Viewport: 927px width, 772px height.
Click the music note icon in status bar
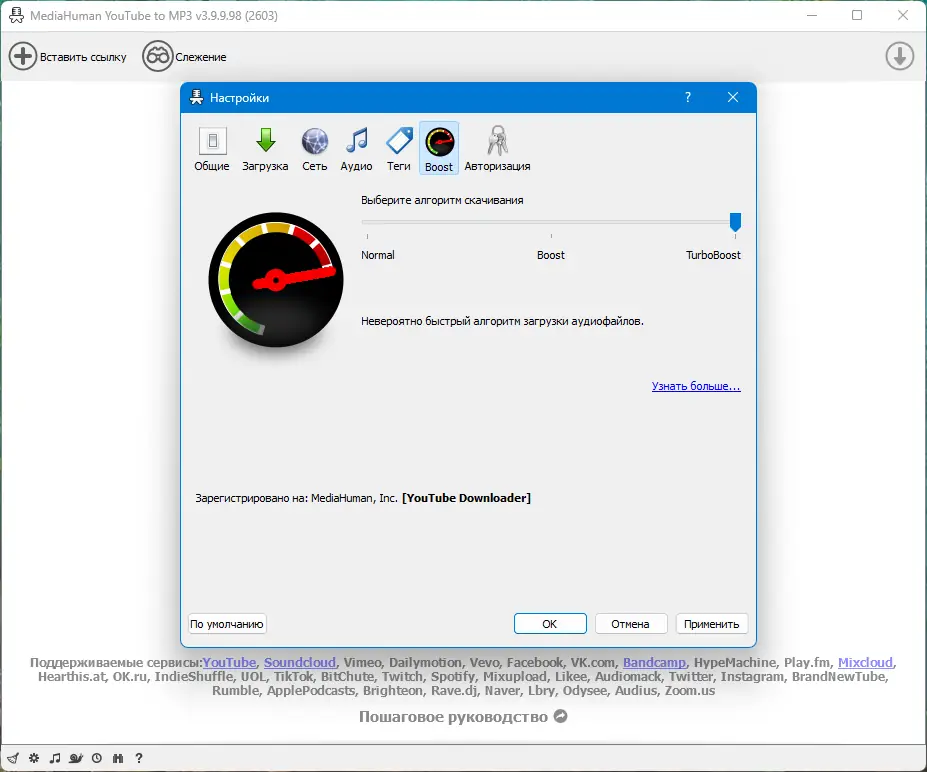pos(55,758)
